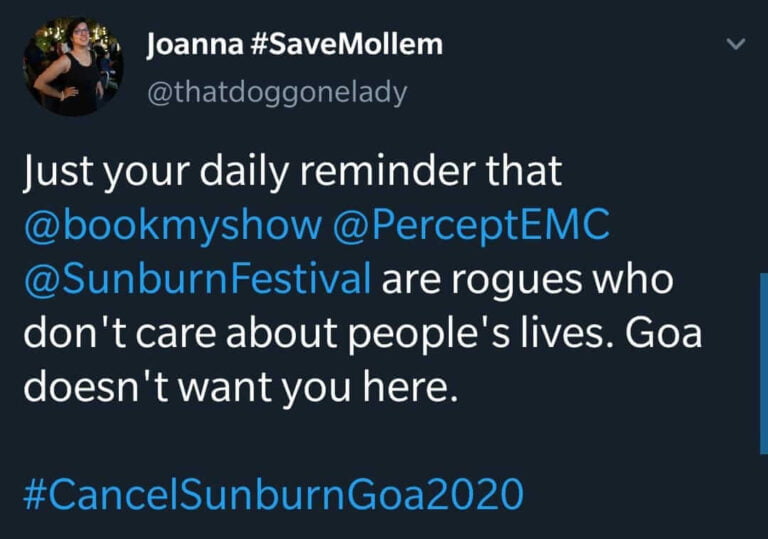This screenshot has width=768, height=539.
Task: Open the @PerceptEMC mention
Action: click(x=468, y=225)
